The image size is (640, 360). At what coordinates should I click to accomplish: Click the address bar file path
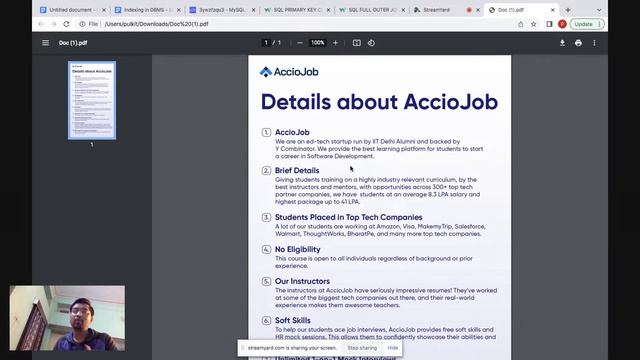156,24
